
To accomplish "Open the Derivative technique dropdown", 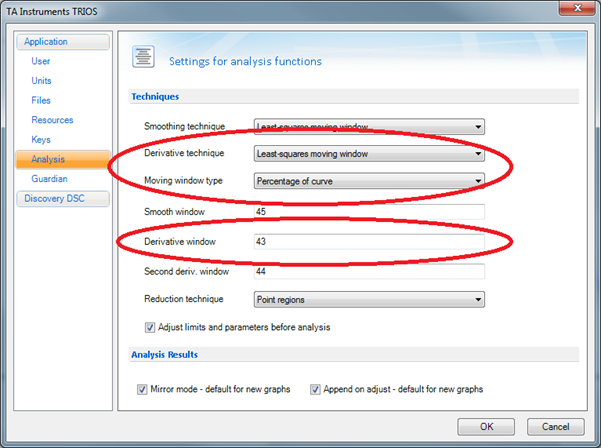I will tap(369, 154).
